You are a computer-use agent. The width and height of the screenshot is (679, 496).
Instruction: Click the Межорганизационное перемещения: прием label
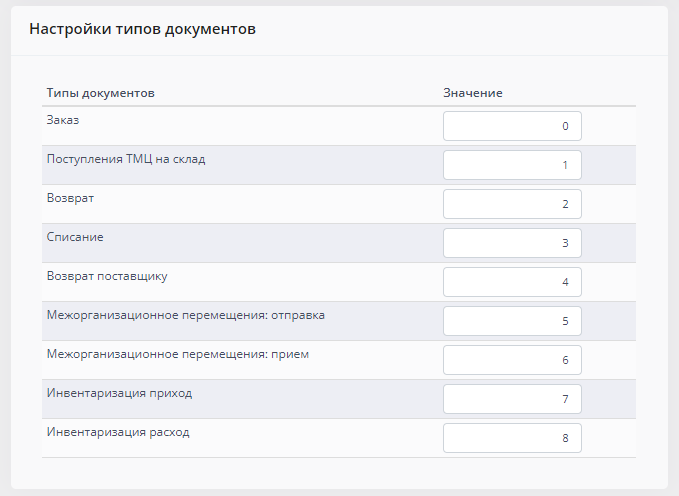point(178,354)
